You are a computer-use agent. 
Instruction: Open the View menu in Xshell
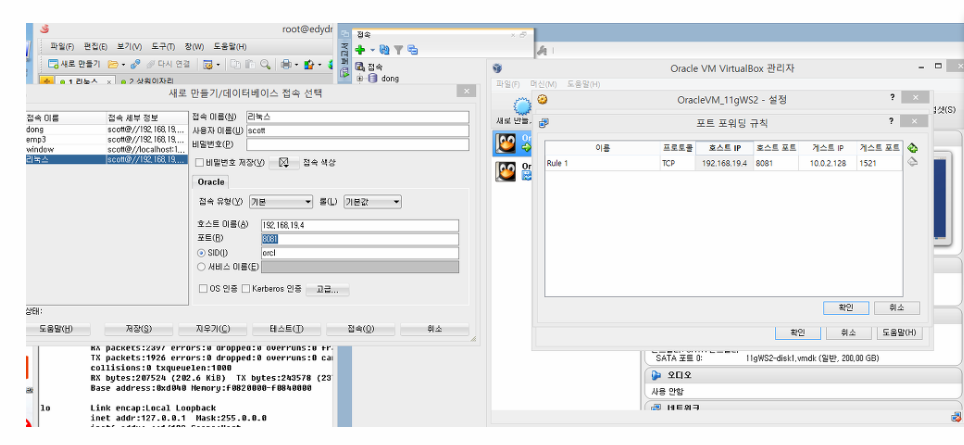pyautogui.click(x=128, y=47)
